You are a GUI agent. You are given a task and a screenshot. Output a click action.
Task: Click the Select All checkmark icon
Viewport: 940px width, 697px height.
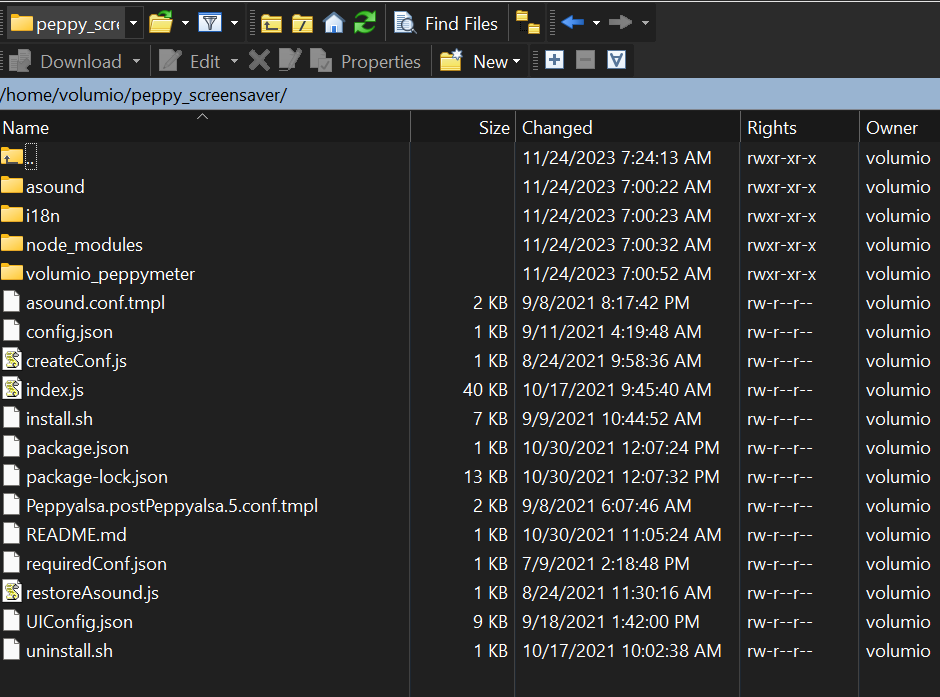(x=616, y=60)
